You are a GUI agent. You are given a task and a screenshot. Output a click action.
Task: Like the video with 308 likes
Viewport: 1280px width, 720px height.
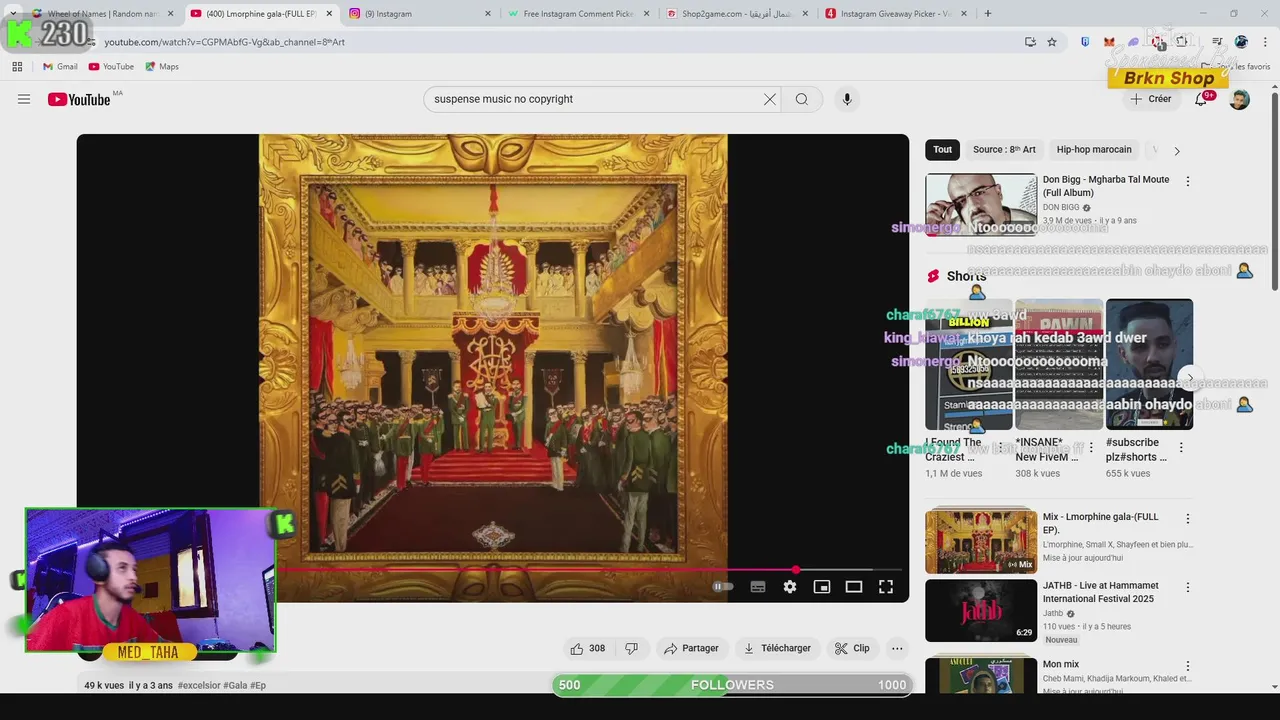(587, 648)
